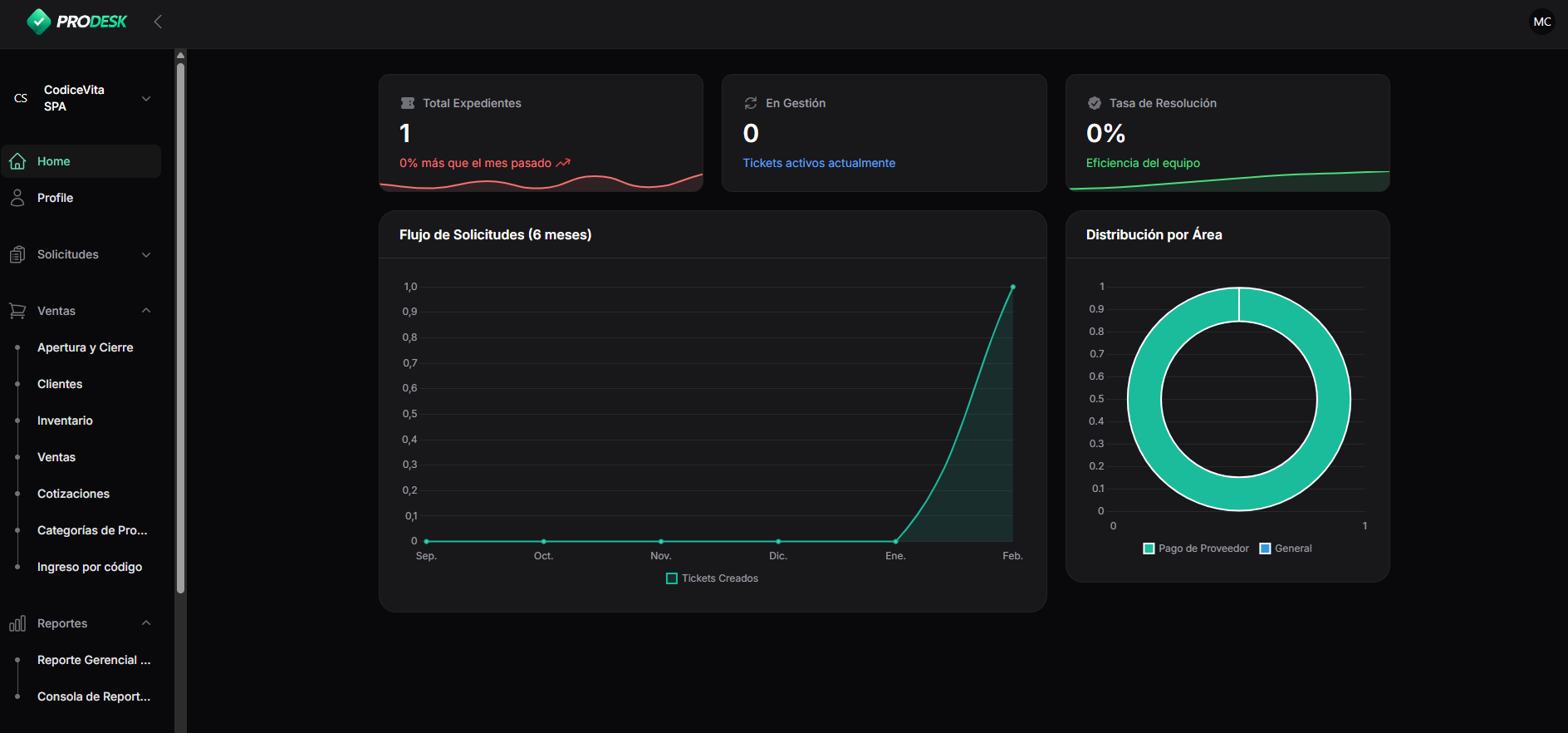Open the MC user avatar menu

pyautogui.click(x=1542, y=22)
